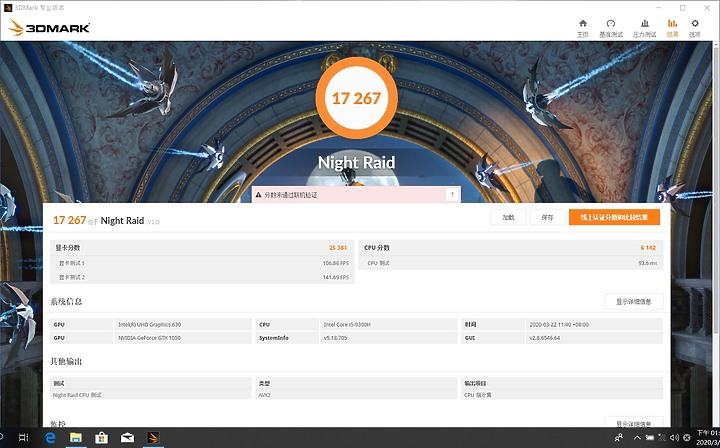This screenshot has height=448, width=720.
Task: Show hidden system tray icons chevron
Action: point(637,437)
